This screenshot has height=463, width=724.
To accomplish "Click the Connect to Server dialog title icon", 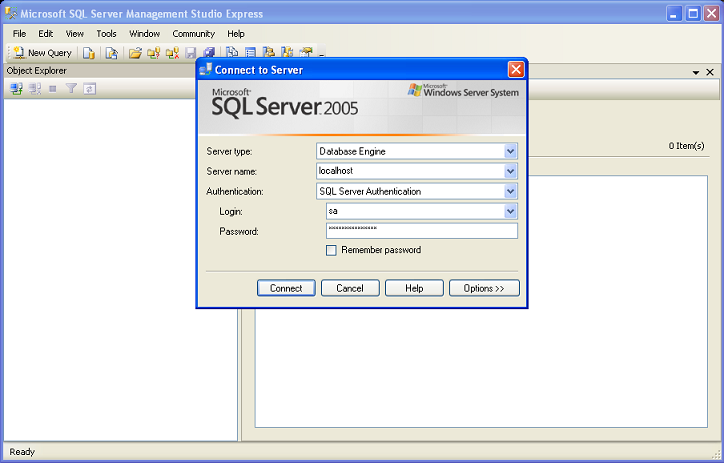I will coord(205,70).
